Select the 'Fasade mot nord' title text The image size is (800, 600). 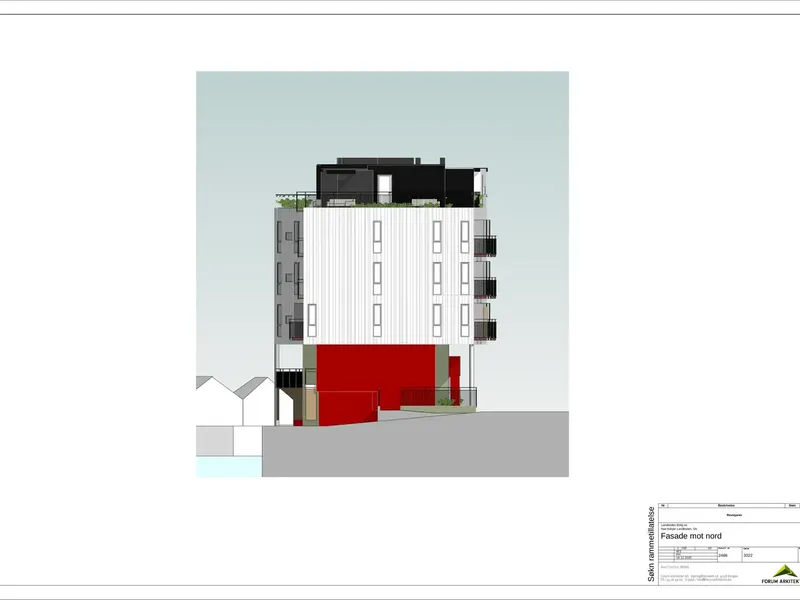coord(691,536)
